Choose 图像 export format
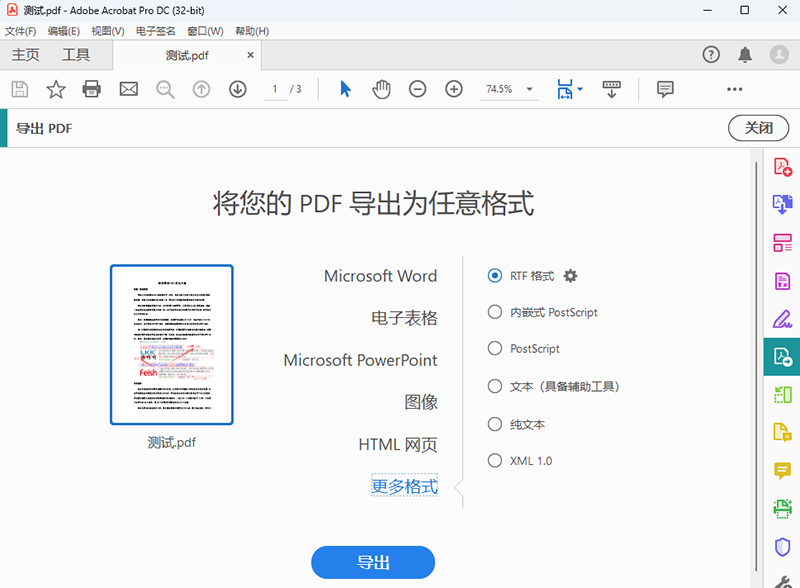Image resolution: width=800 pixels, height=588 pixels. (x=421, y=402)
